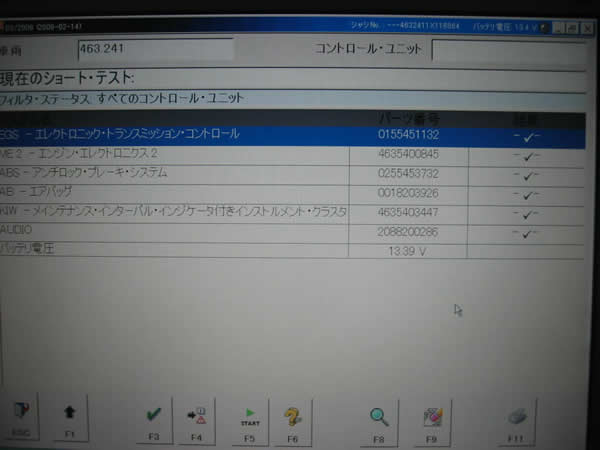Viewport: 600px width, 450px height.
Task: Click the F8 magnifying glass icon
Action: click(379, 413)
